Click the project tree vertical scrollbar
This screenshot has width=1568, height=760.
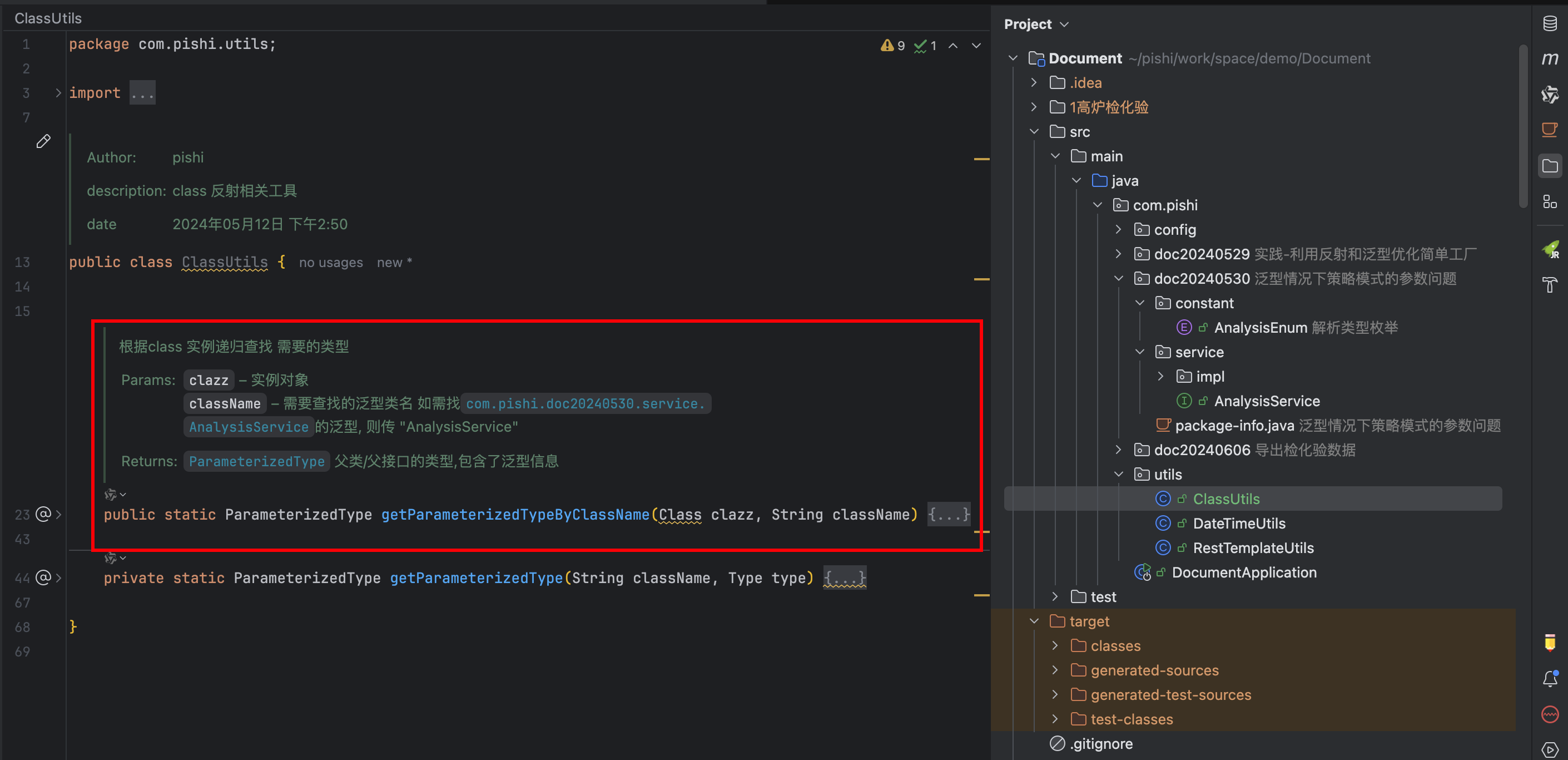tap(1523, 126)
